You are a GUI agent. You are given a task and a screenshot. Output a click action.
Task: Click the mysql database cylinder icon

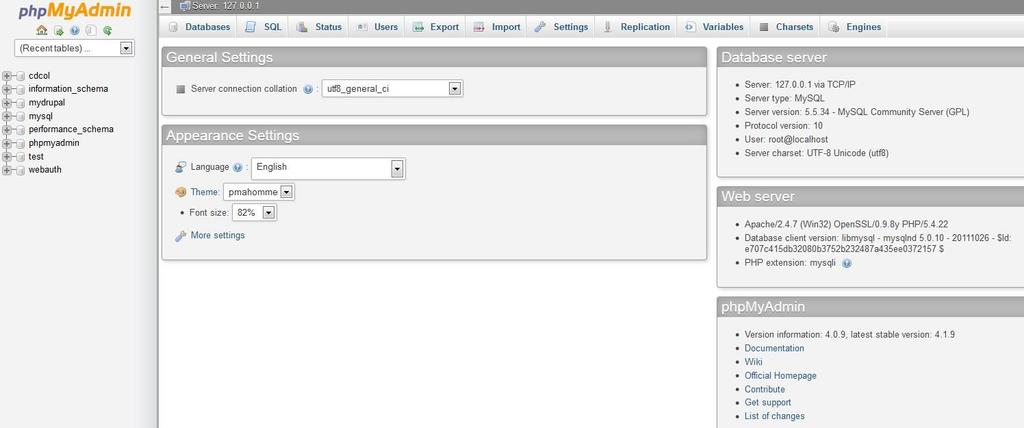pyautogui.click(x=21, y=116)
